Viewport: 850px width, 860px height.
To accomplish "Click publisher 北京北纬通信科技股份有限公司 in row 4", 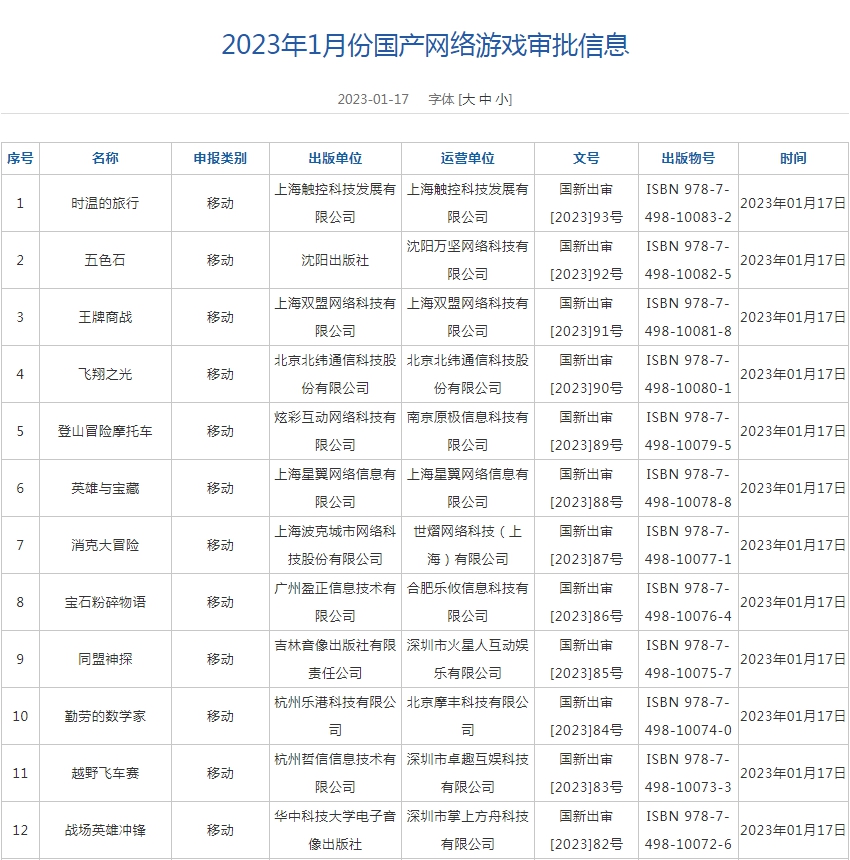I will click(336, 375).
